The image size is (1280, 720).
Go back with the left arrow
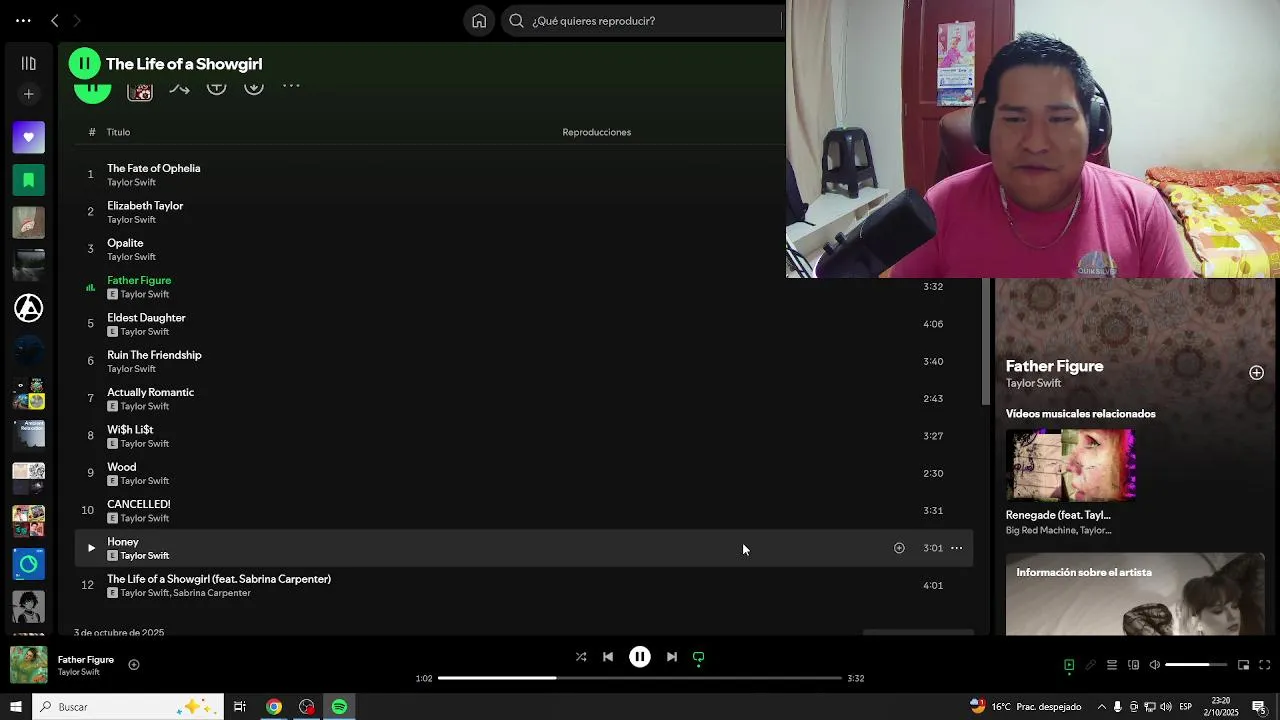pos(55,20)
